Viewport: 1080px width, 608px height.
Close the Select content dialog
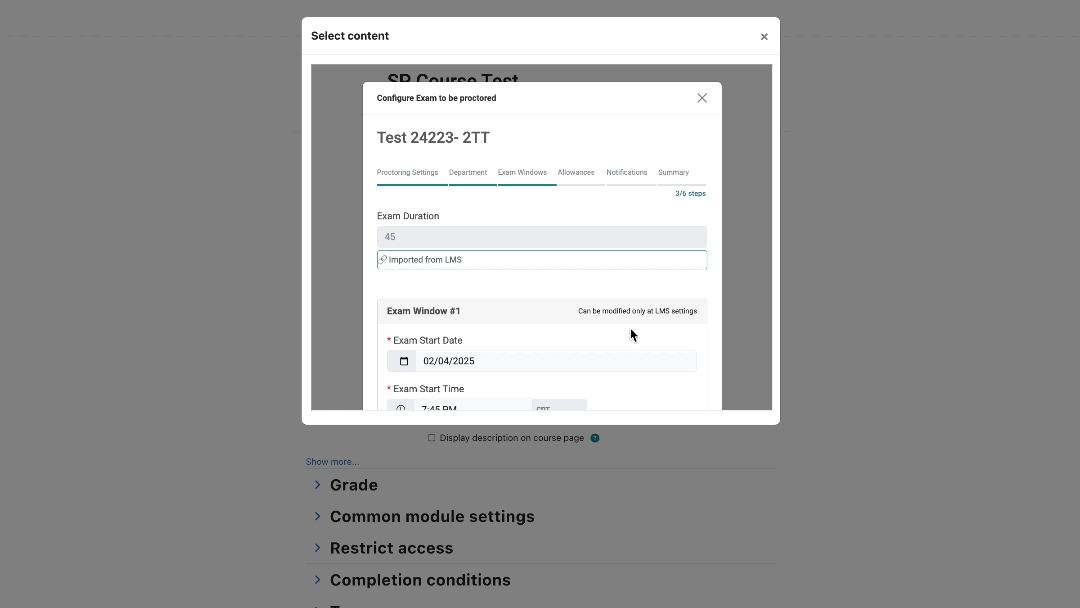pyautogui.click(x=764, y=36)
